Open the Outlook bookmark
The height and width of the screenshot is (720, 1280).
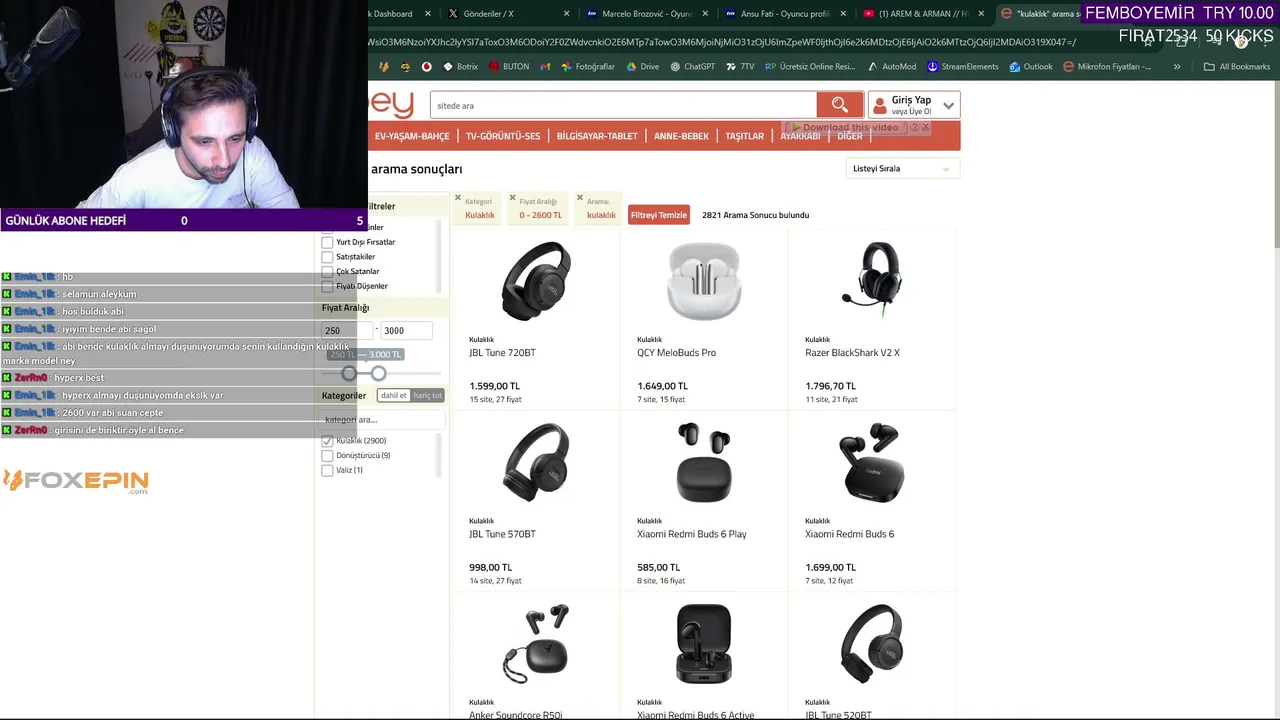pos(1031,67)
